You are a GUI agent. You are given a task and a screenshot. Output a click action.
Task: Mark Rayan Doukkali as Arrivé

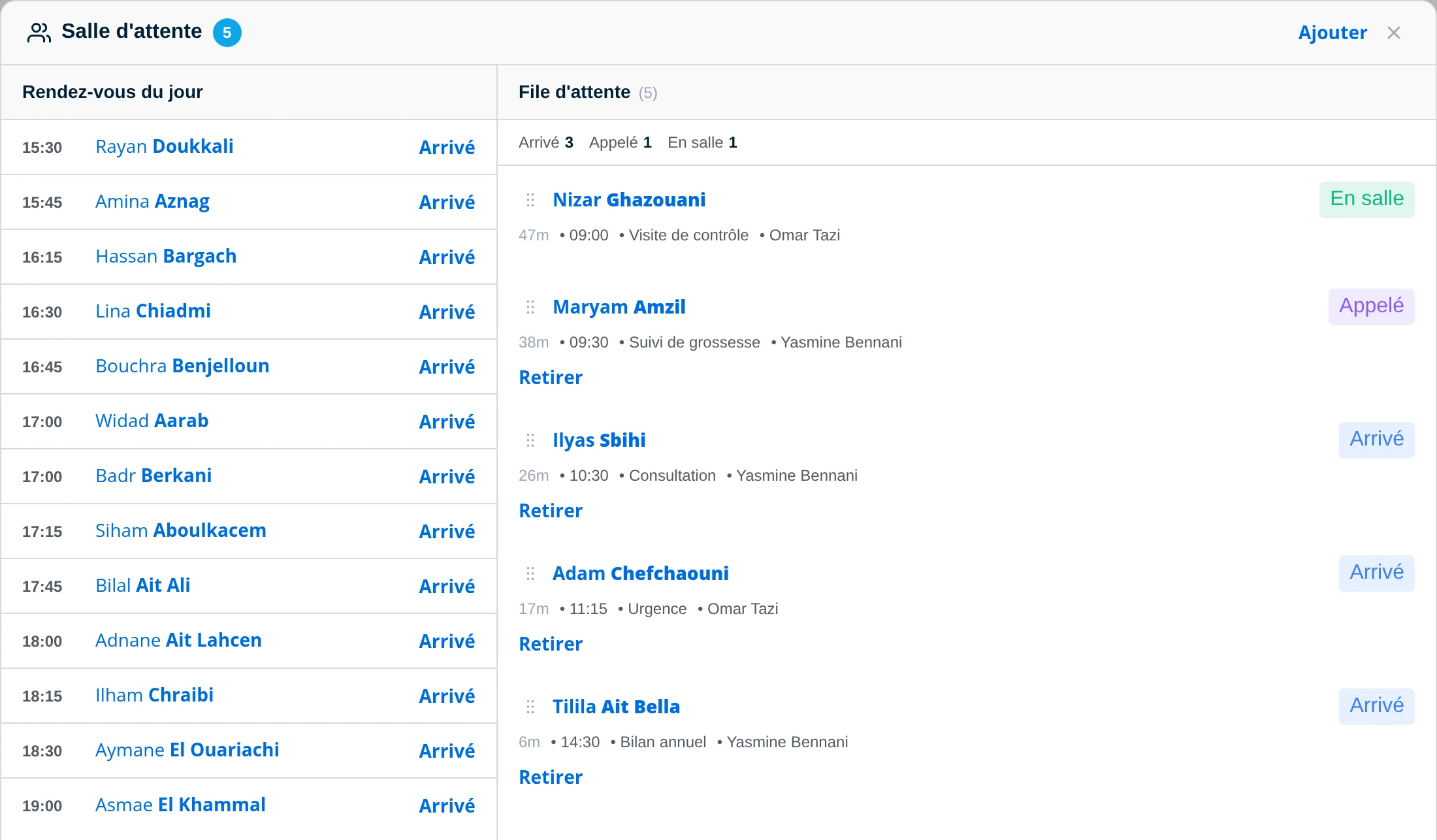[447, 148]
